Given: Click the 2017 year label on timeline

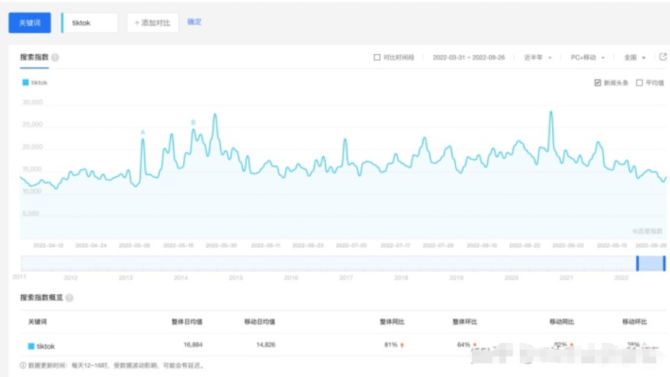Looking at the screenshot, I should [x=346, y=278].
